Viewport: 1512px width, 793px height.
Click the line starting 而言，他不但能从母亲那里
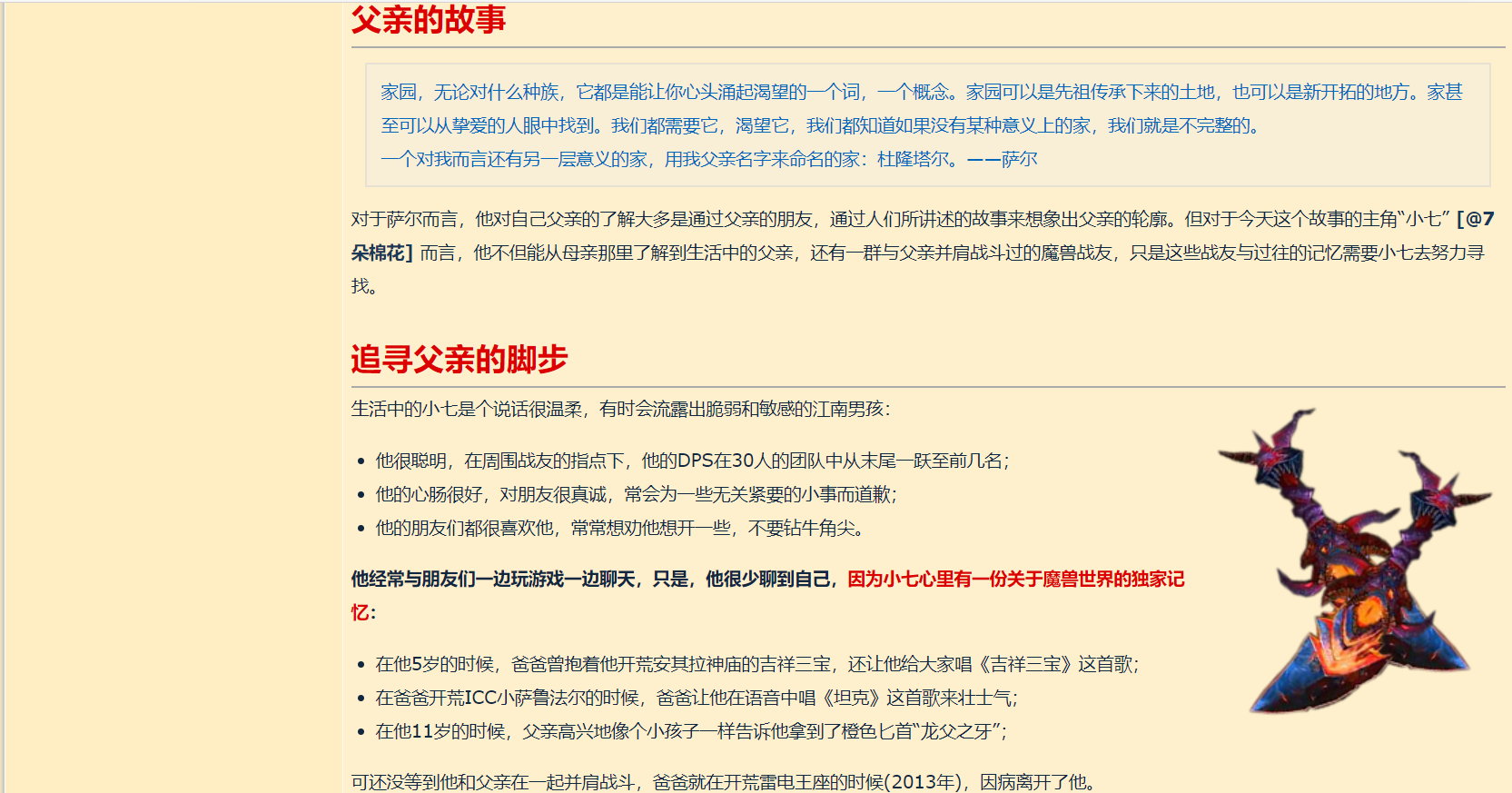click(x=953, y=253)
